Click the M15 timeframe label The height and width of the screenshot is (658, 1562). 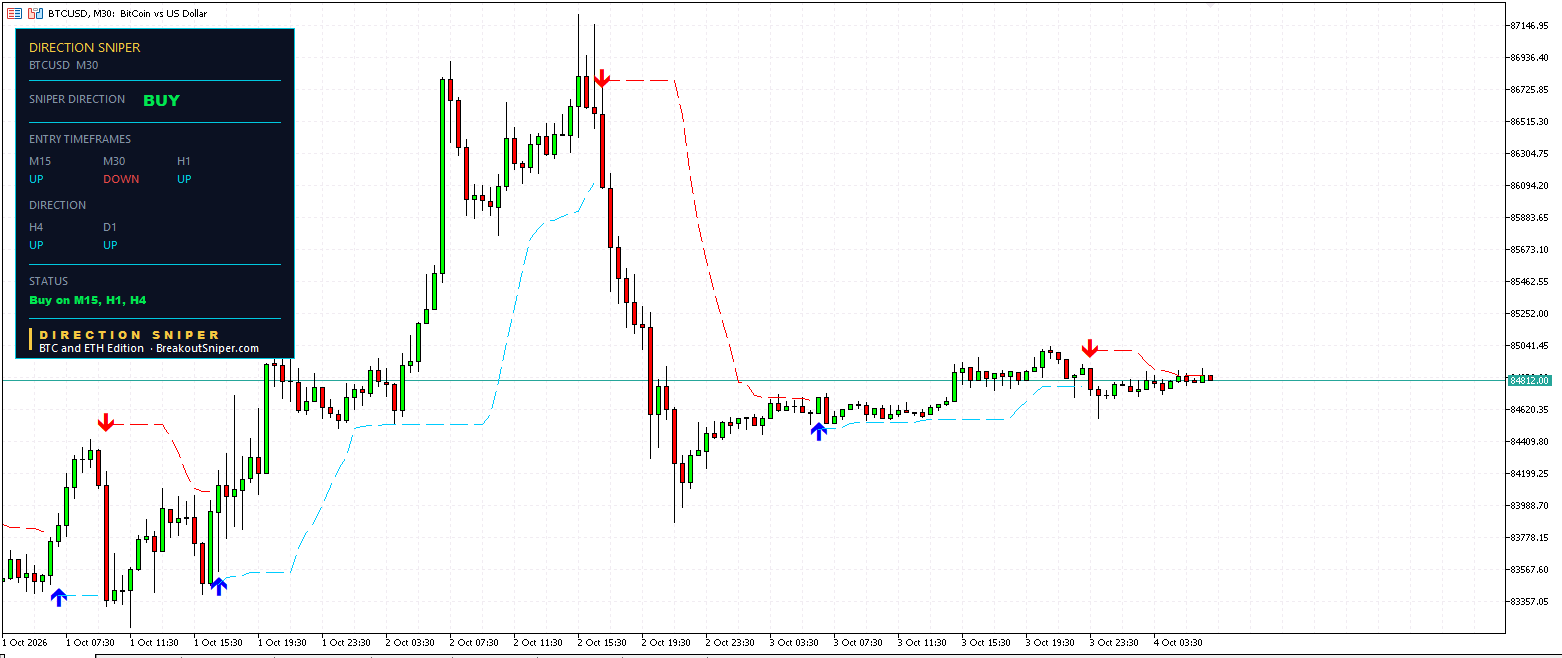(x=40, y=161)
